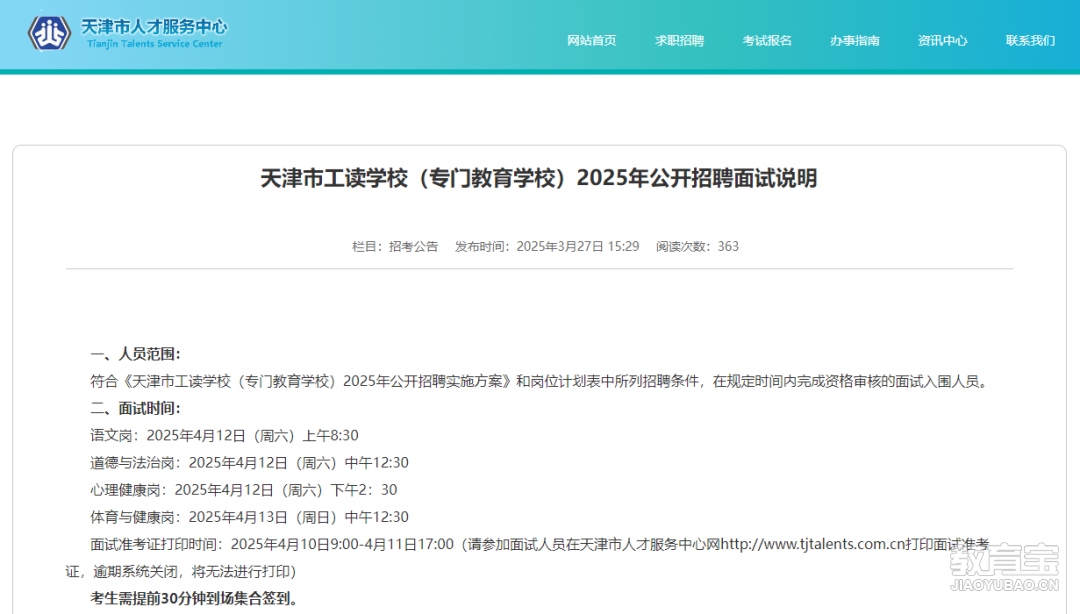Screen dimensions: 1080x614
Task: Click the 心理健康岗 interview time line
Action: [x=244, y=490]
